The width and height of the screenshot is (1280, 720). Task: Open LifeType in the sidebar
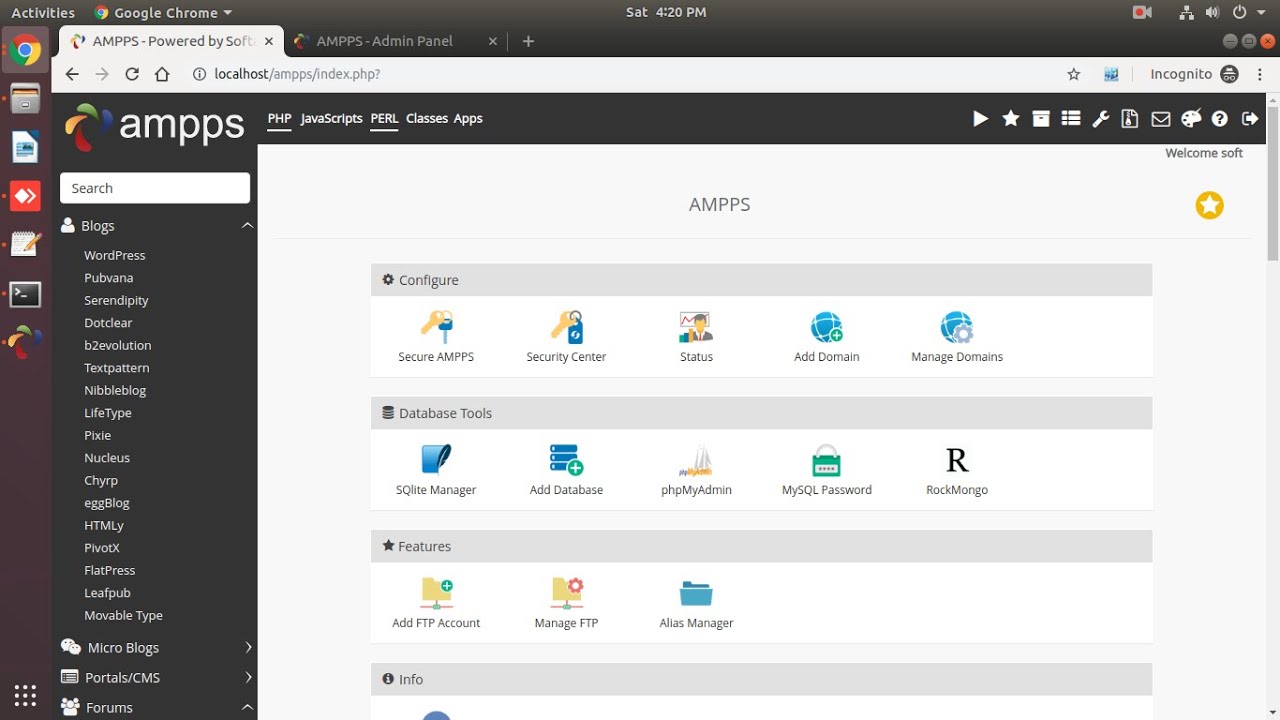(x=108, y=413)
